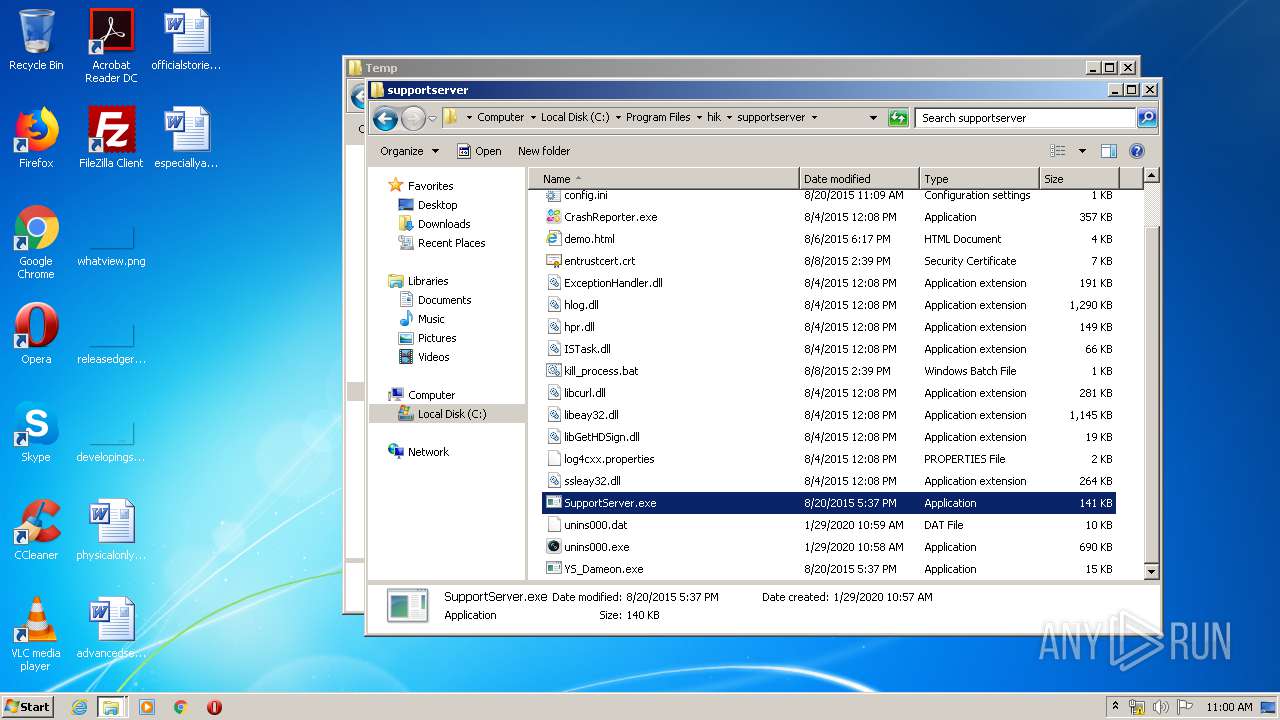The height and width of the screenshot is (720, 1280).
Task: Open Skype desktop shortcut
Action: (x=36, y=432)
